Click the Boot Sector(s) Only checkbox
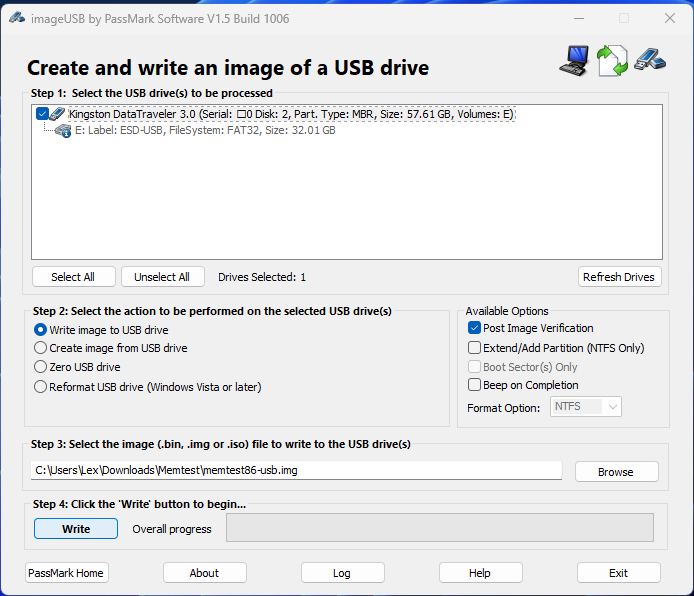The height and width of the screenshot is (596, 694). coord(474,367)
